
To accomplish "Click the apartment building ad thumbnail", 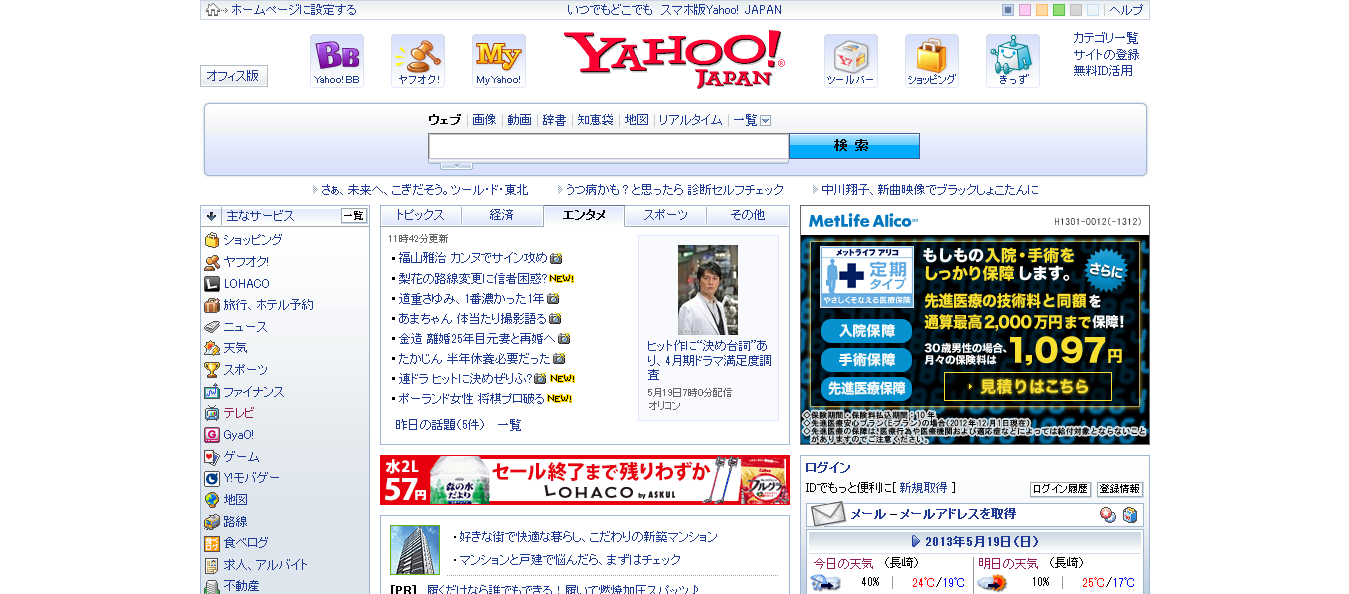I will pyautogui.click(x=415, y=550).
